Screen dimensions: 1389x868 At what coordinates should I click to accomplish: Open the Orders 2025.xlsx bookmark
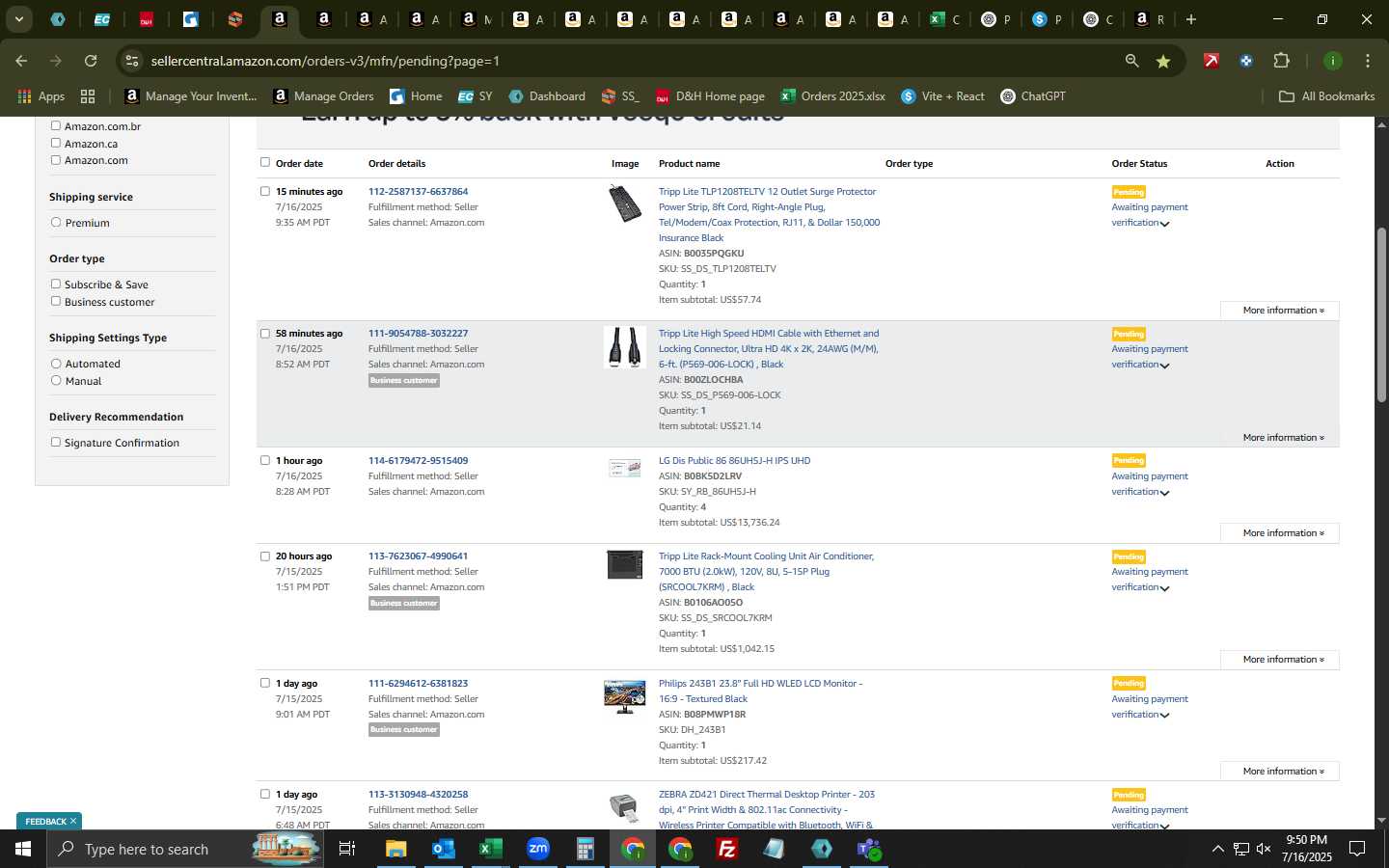833,96
